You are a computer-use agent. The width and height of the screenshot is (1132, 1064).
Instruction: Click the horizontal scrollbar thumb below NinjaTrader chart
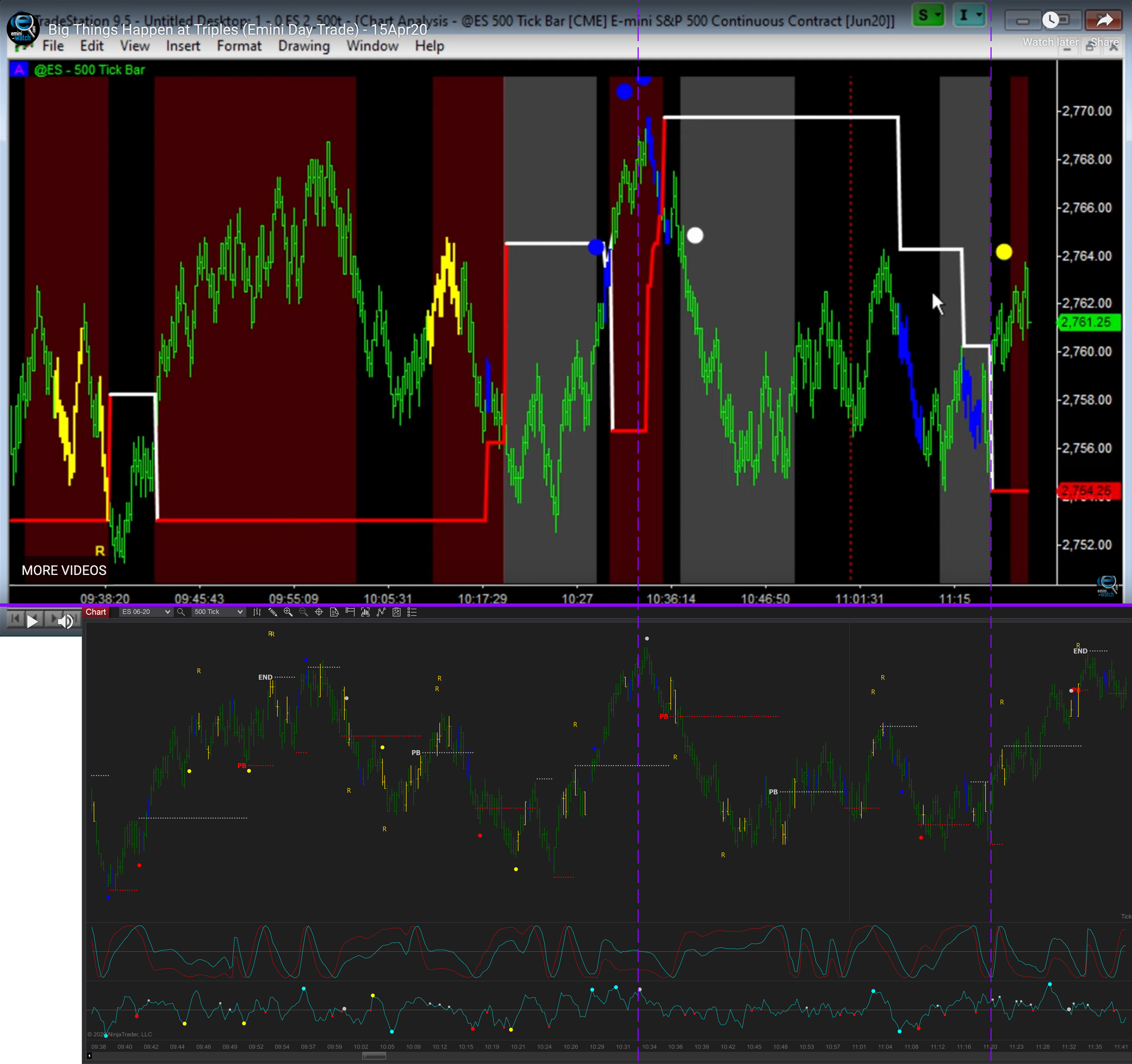click(x=374, y=1056)
